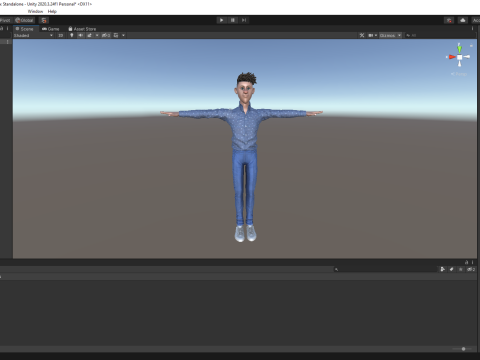The image size is (480, 360).
Task: Switch to the Game tab
Action: 51,29
